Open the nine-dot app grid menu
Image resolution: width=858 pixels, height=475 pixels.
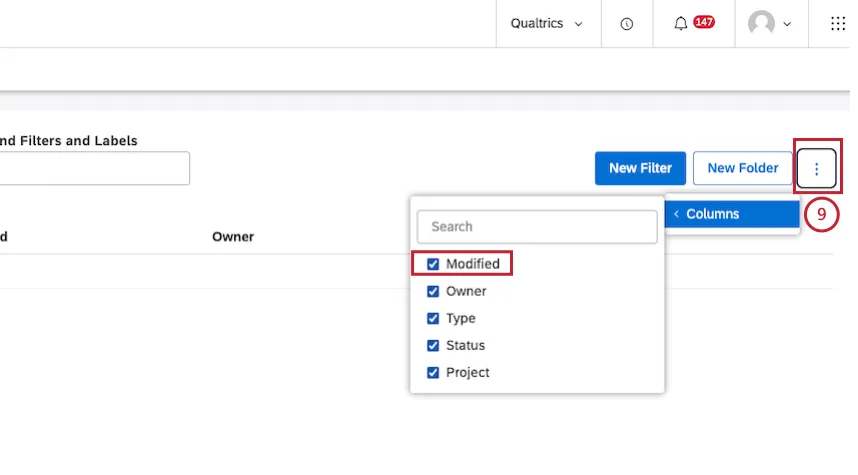[838, 24]
